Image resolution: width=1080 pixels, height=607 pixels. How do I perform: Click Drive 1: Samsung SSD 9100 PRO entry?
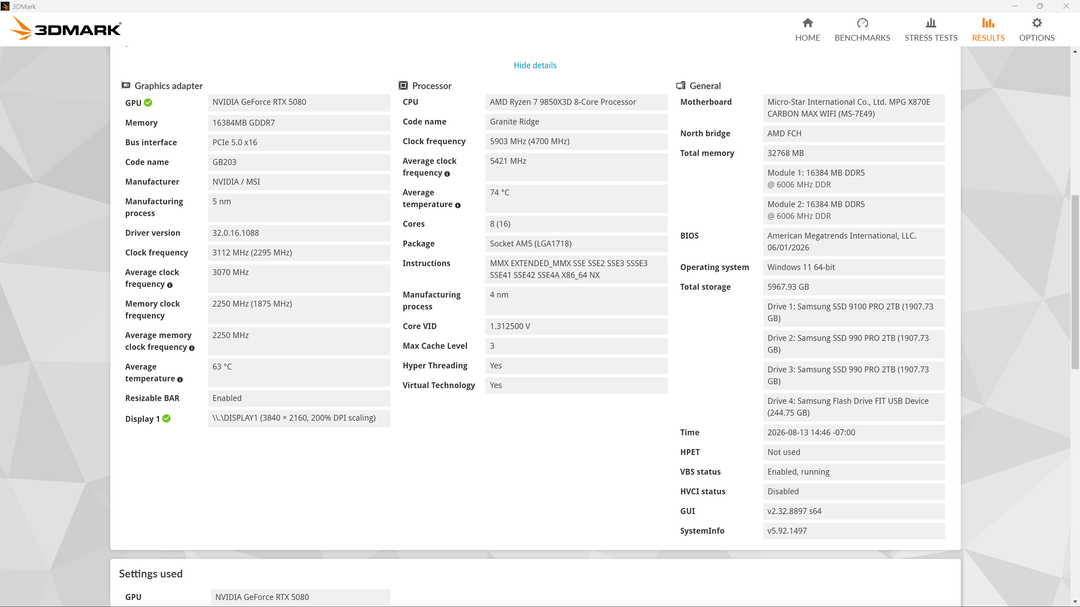[854, 313]
